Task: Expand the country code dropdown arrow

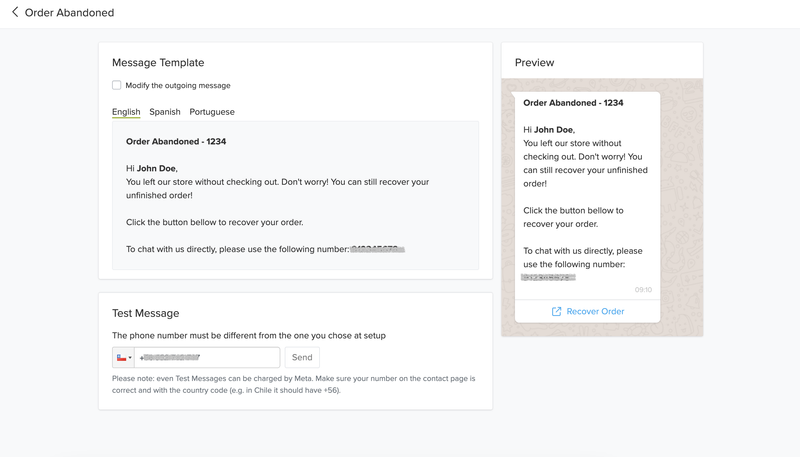Action: tap(130, 358)
